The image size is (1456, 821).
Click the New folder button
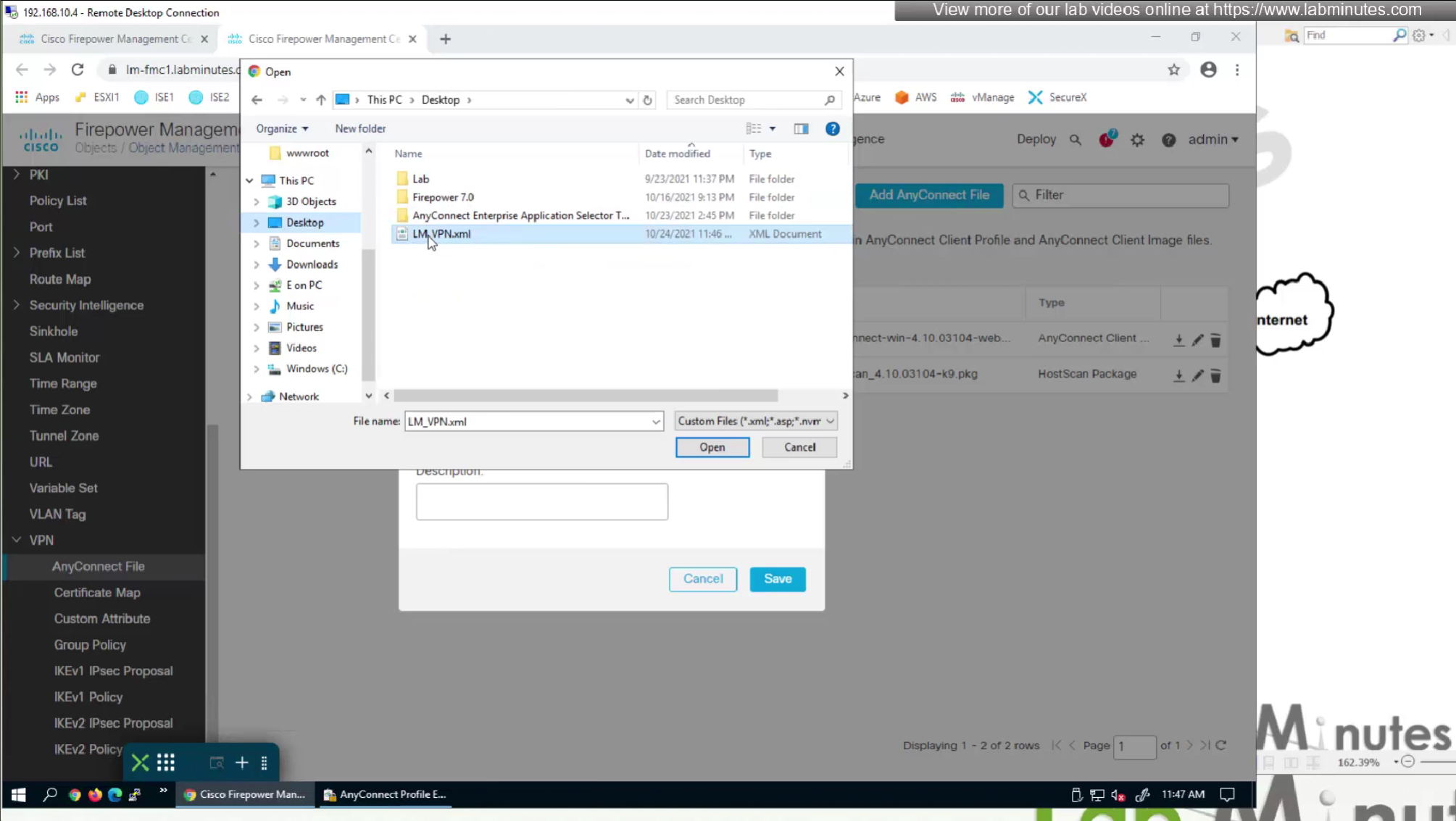360,129
